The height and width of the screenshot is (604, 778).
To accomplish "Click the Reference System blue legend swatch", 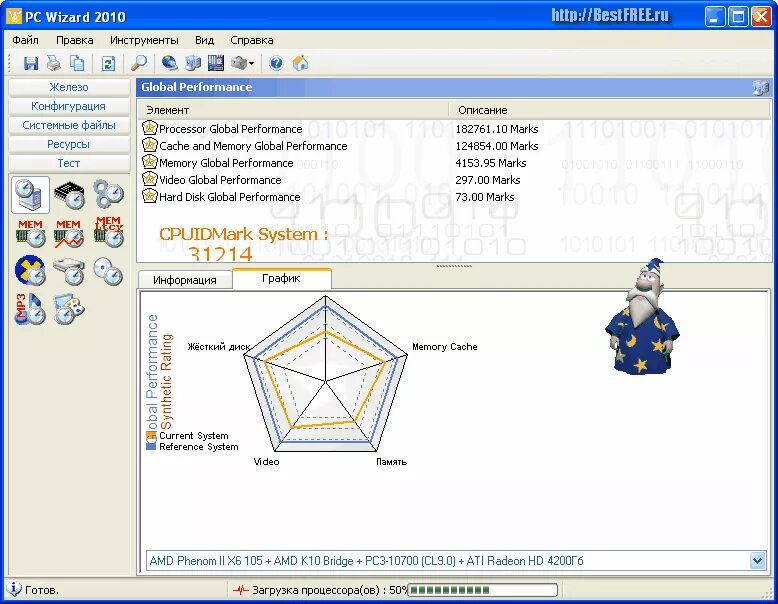I will (x=151, y=446).
